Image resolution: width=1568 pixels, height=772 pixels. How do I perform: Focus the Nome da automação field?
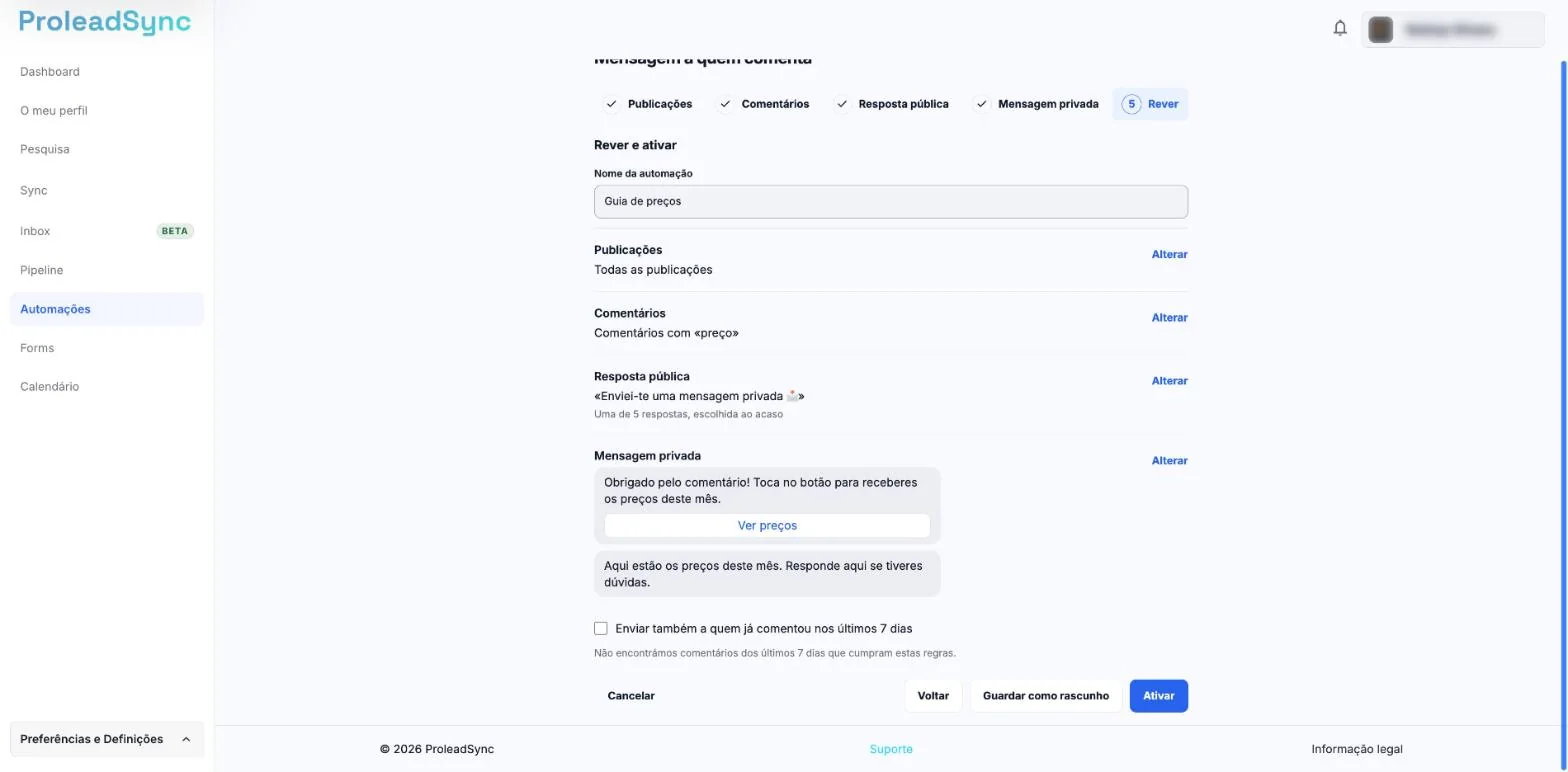(x=891, y=202)
